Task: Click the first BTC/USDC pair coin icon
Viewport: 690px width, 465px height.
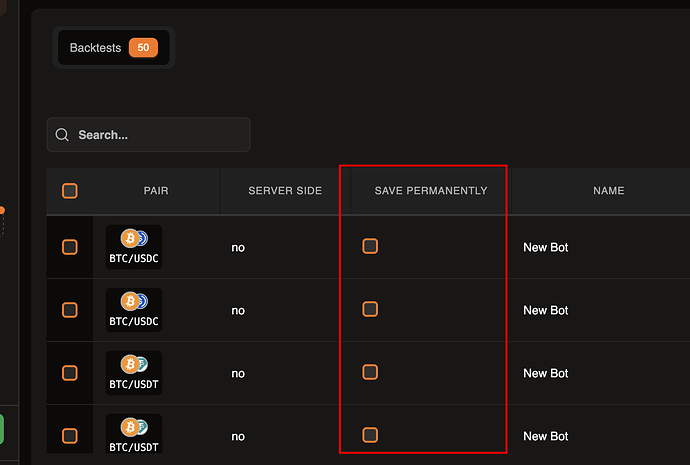Action: 134,238
